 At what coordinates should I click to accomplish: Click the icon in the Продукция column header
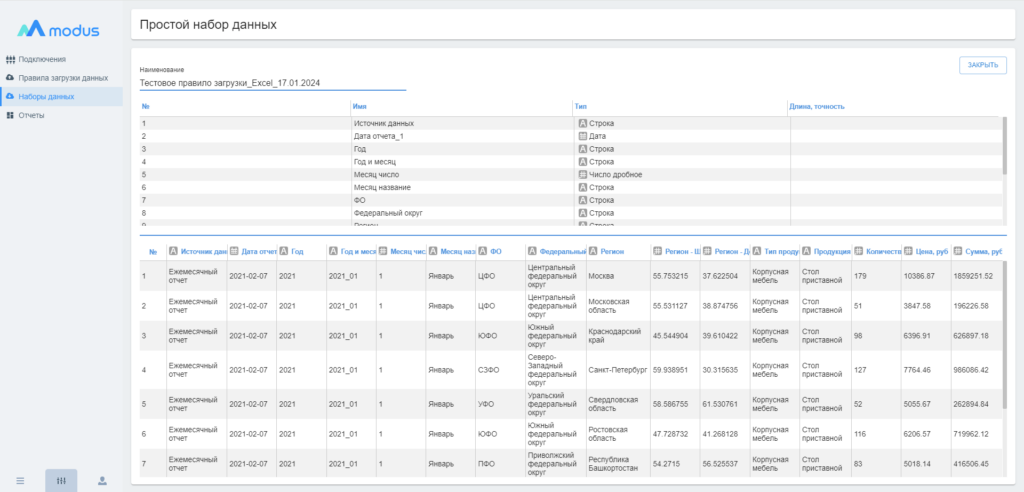pyautogui.click(x=807, y=251)
